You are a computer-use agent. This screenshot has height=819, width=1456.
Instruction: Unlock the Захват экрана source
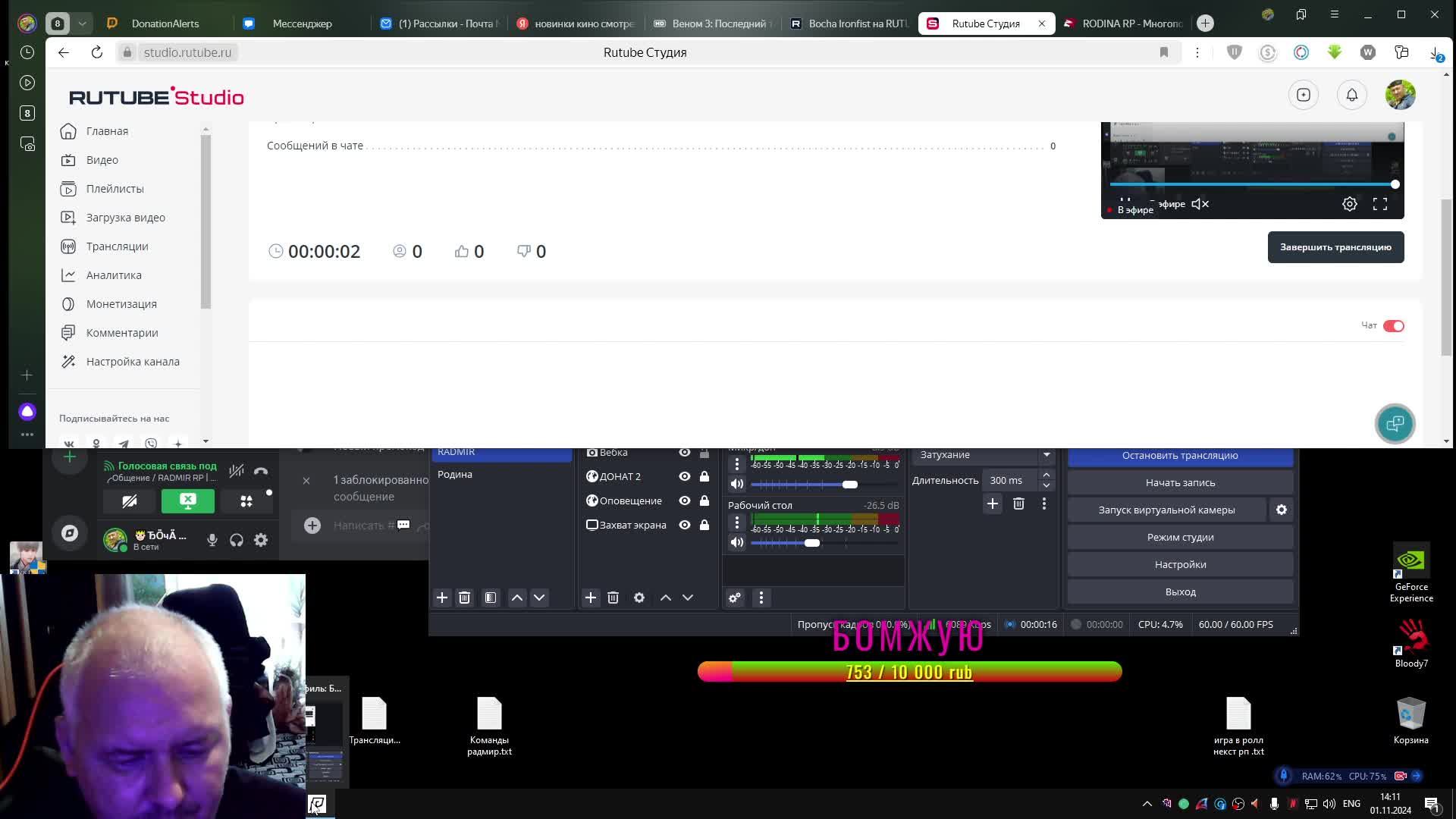[x=704, y=526]
